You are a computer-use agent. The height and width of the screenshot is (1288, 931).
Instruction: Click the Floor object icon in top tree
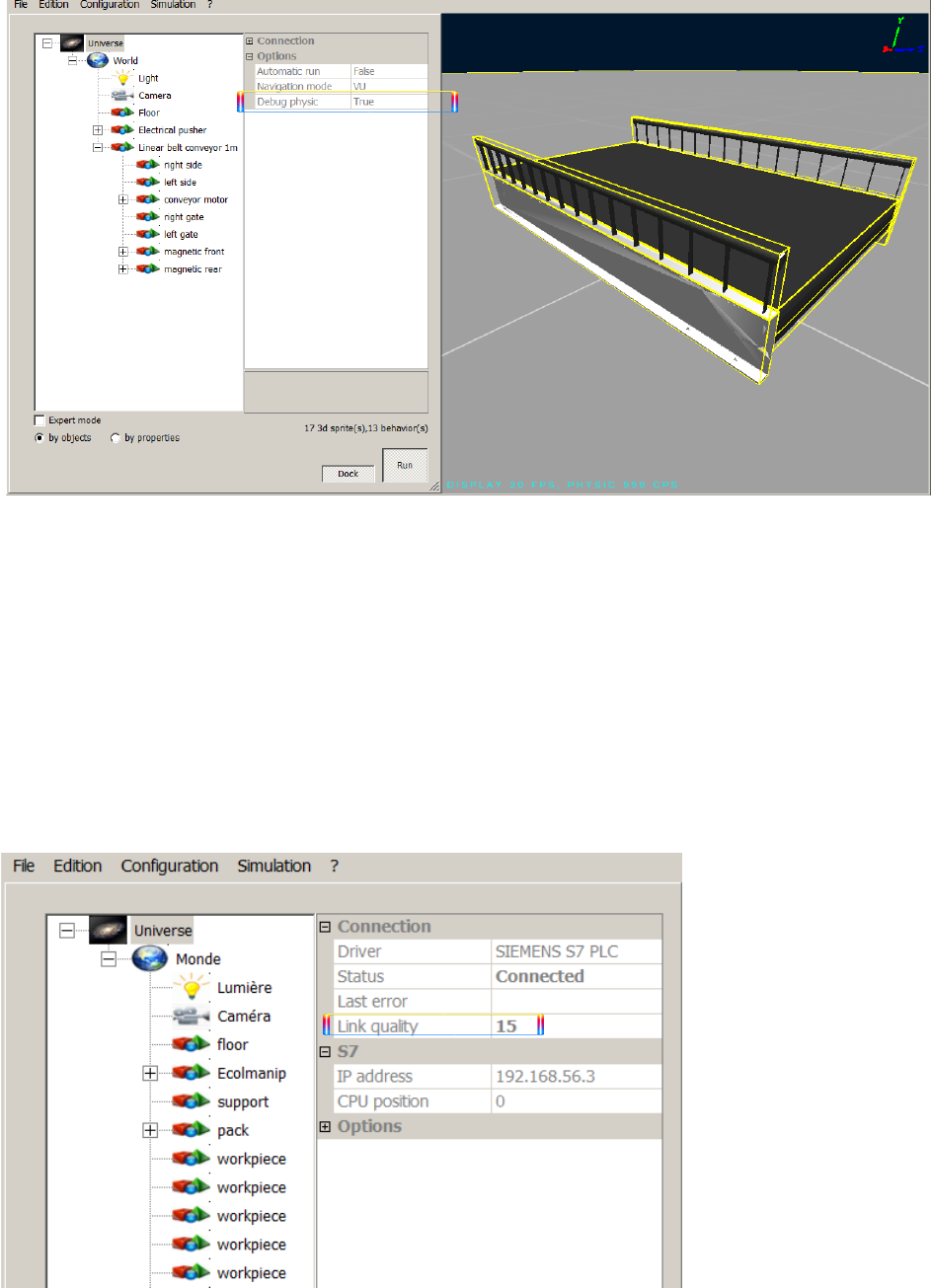pyautogui.click(x=122, y=113)
